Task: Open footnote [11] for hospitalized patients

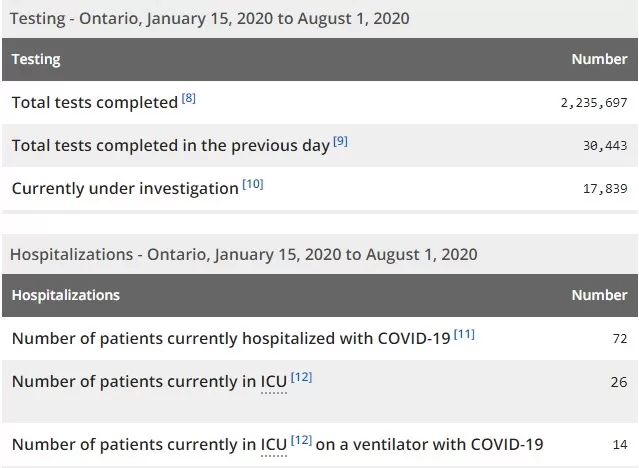Action: click(464, 334)
